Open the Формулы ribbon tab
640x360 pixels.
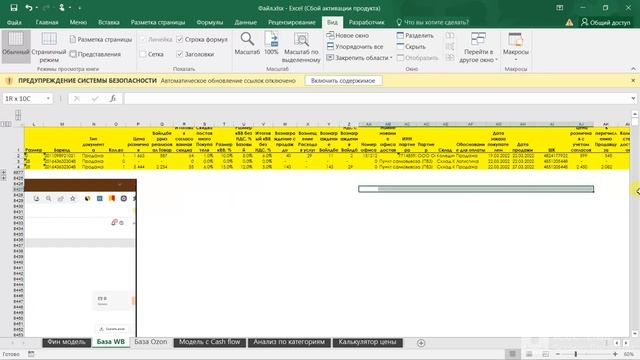click(210, 22)
